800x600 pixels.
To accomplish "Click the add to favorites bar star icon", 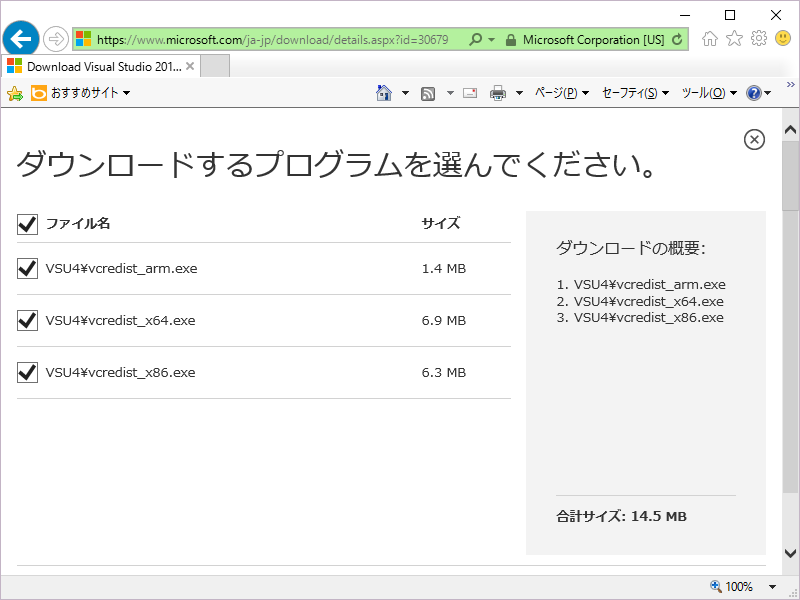I will pos(15,93).
